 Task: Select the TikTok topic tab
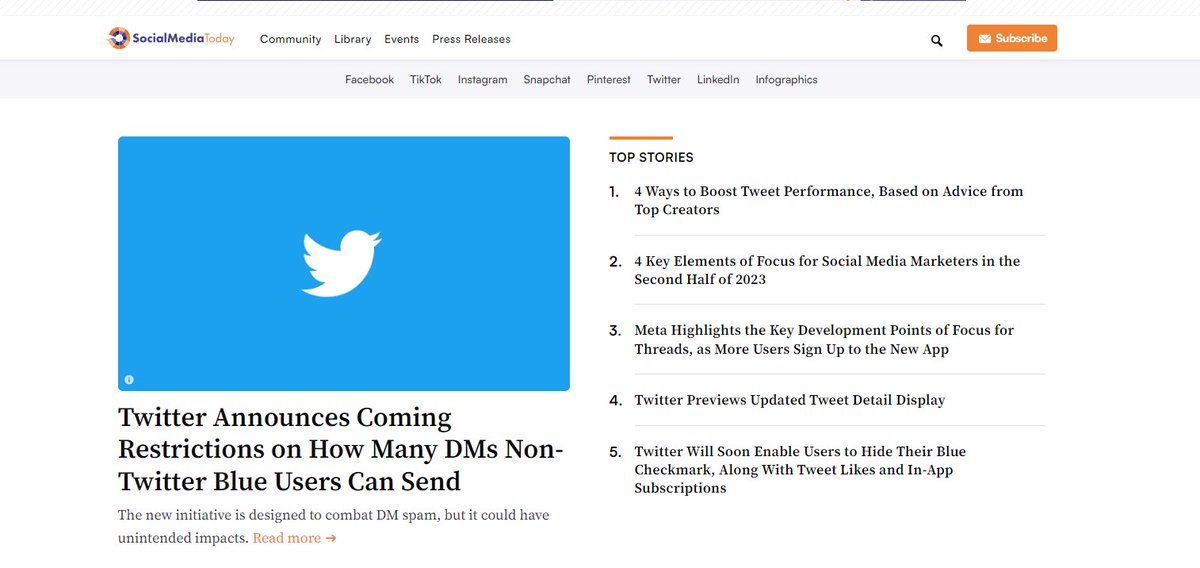pos(426,79)
